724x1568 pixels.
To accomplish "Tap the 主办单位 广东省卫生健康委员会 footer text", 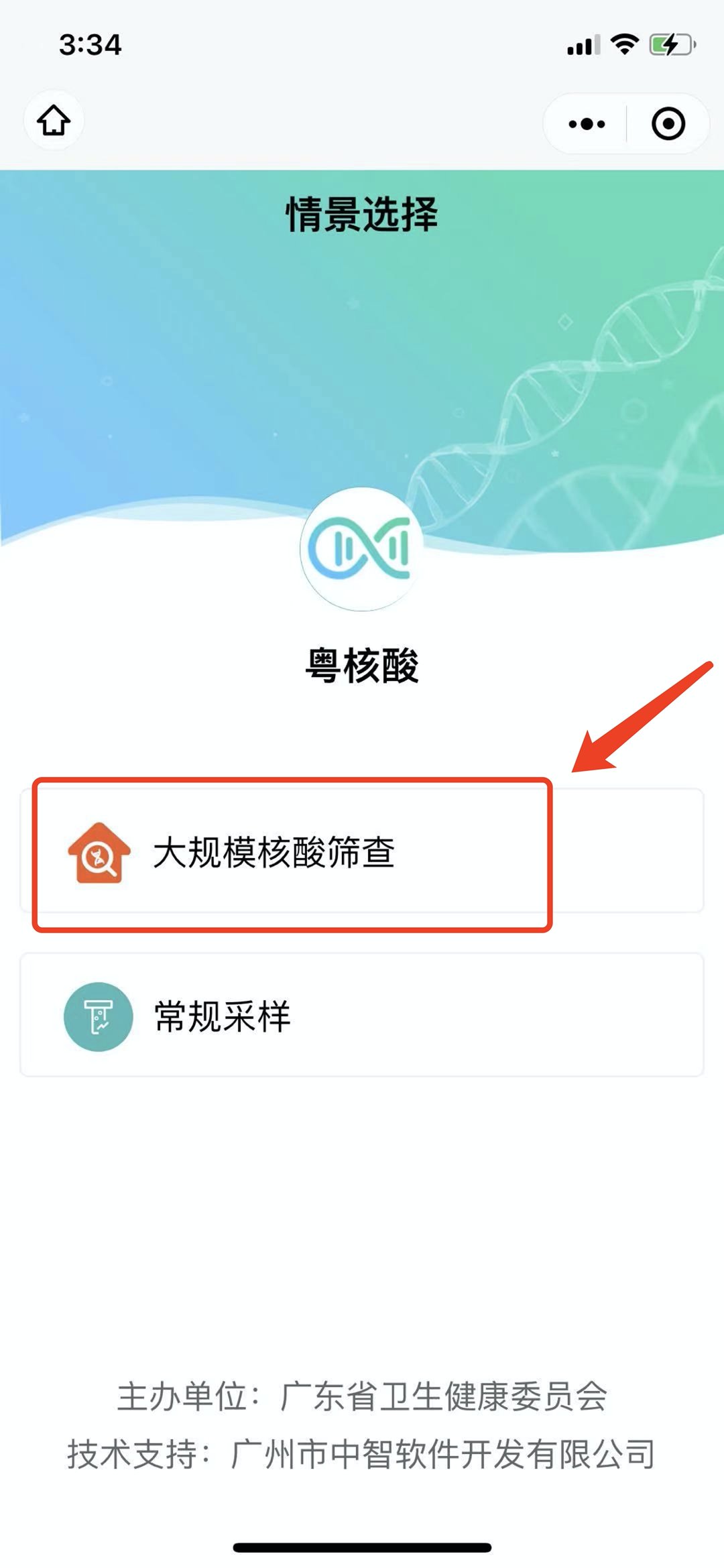I will point(362,1396).
